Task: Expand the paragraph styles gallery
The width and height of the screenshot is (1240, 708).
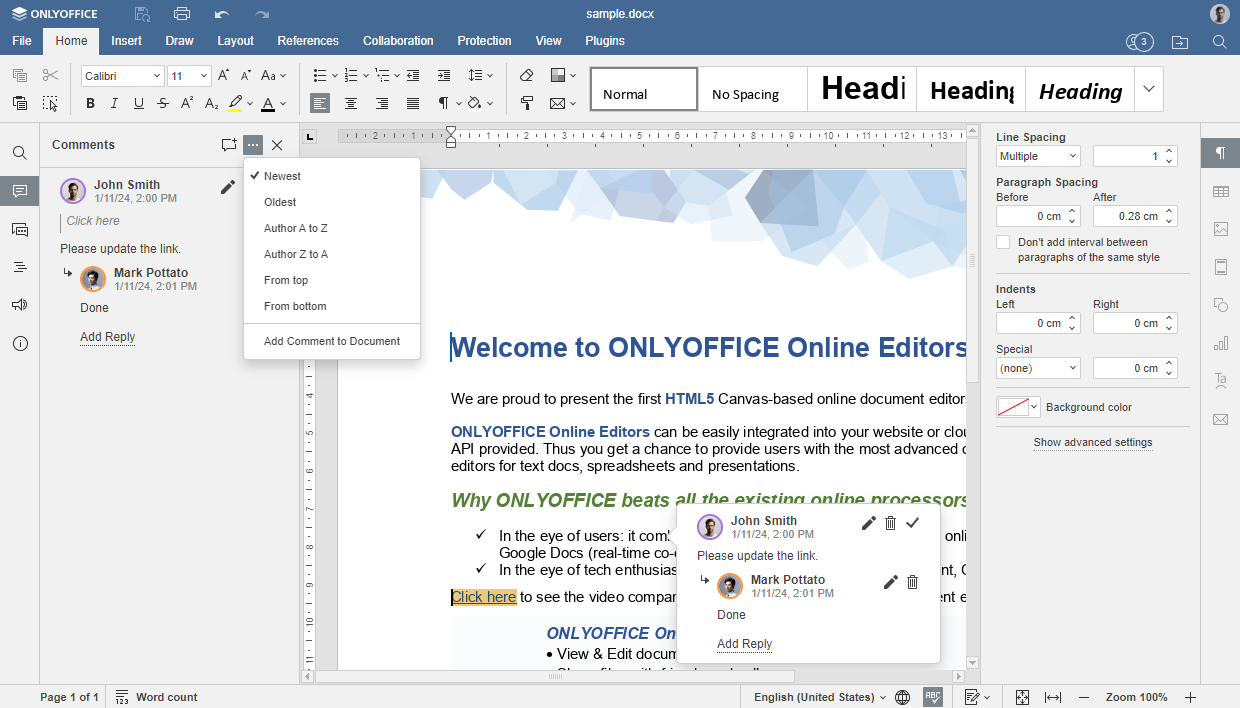Action: (x=1149, y=89)
